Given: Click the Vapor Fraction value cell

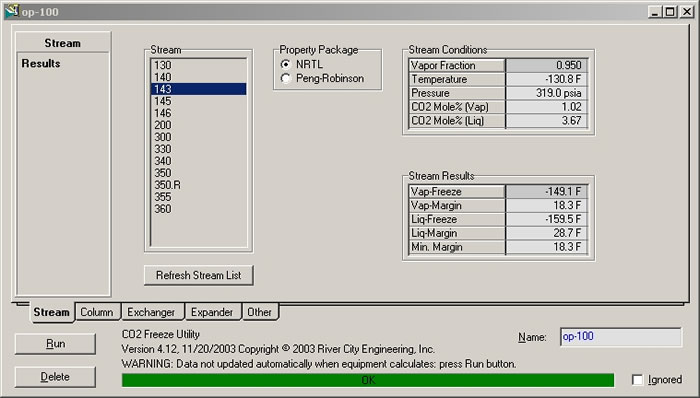Looking at the screenshot, I should click(547, 65).
